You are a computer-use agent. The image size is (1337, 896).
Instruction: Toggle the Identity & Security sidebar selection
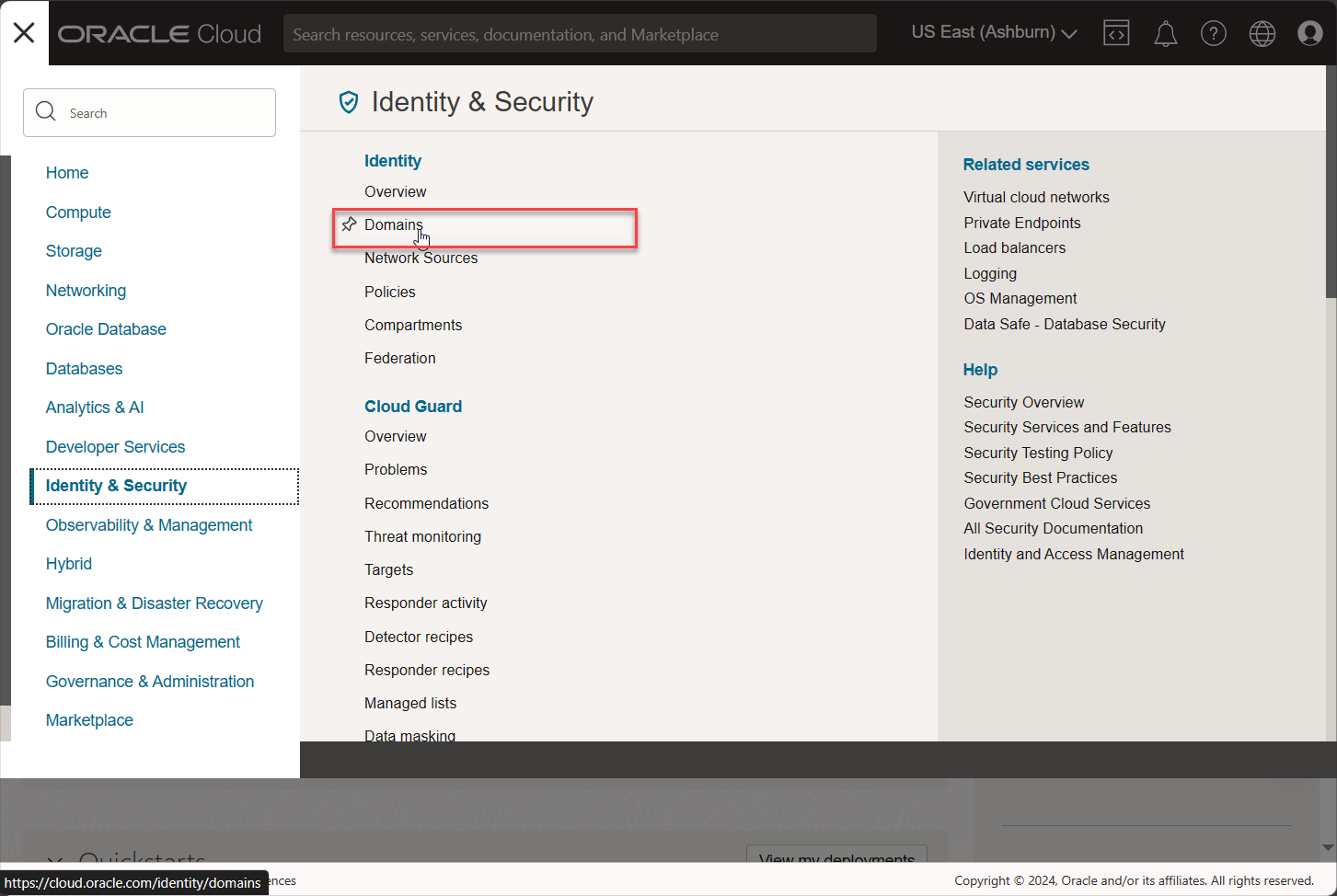(116, 485)
